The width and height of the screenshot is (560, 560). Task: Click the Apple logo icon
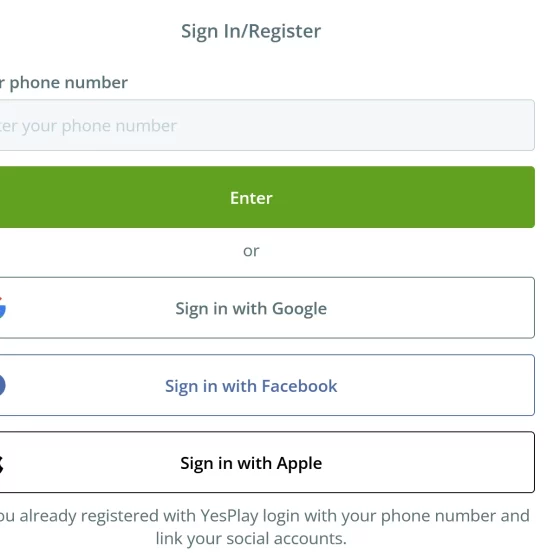point(2,464)
